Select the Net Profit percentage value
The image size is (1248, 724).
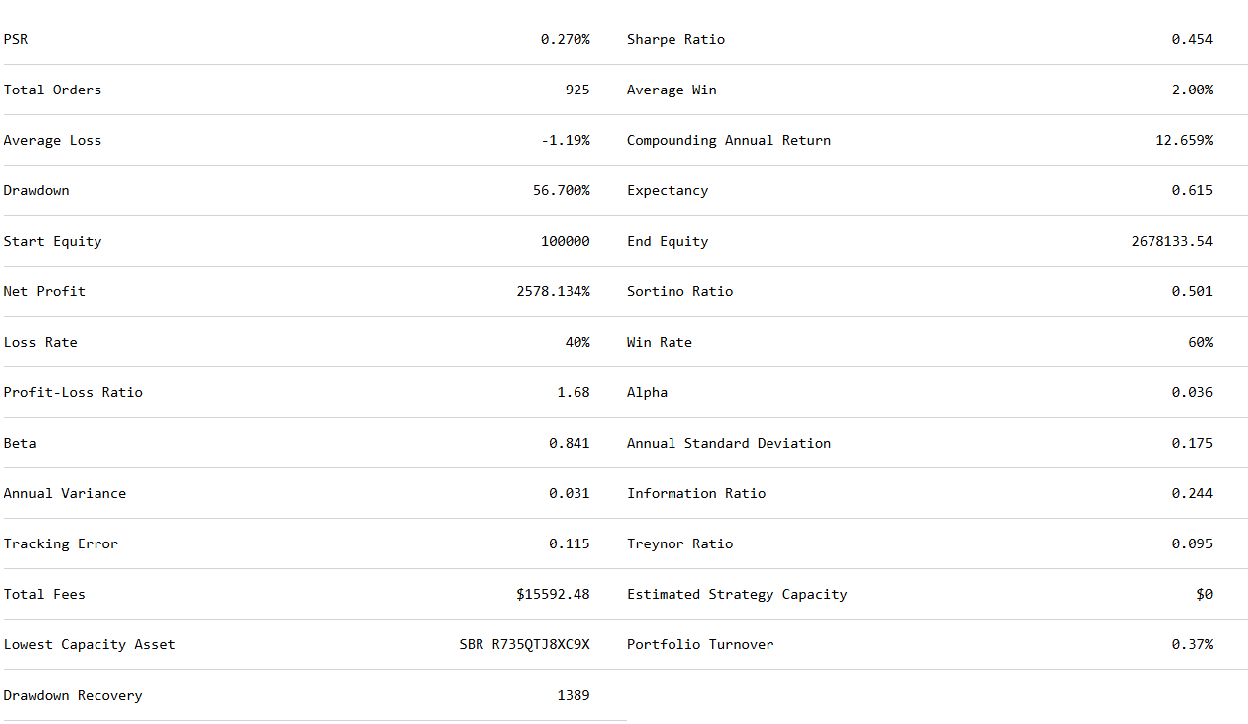pyautogui.click(x=553, y=292)
